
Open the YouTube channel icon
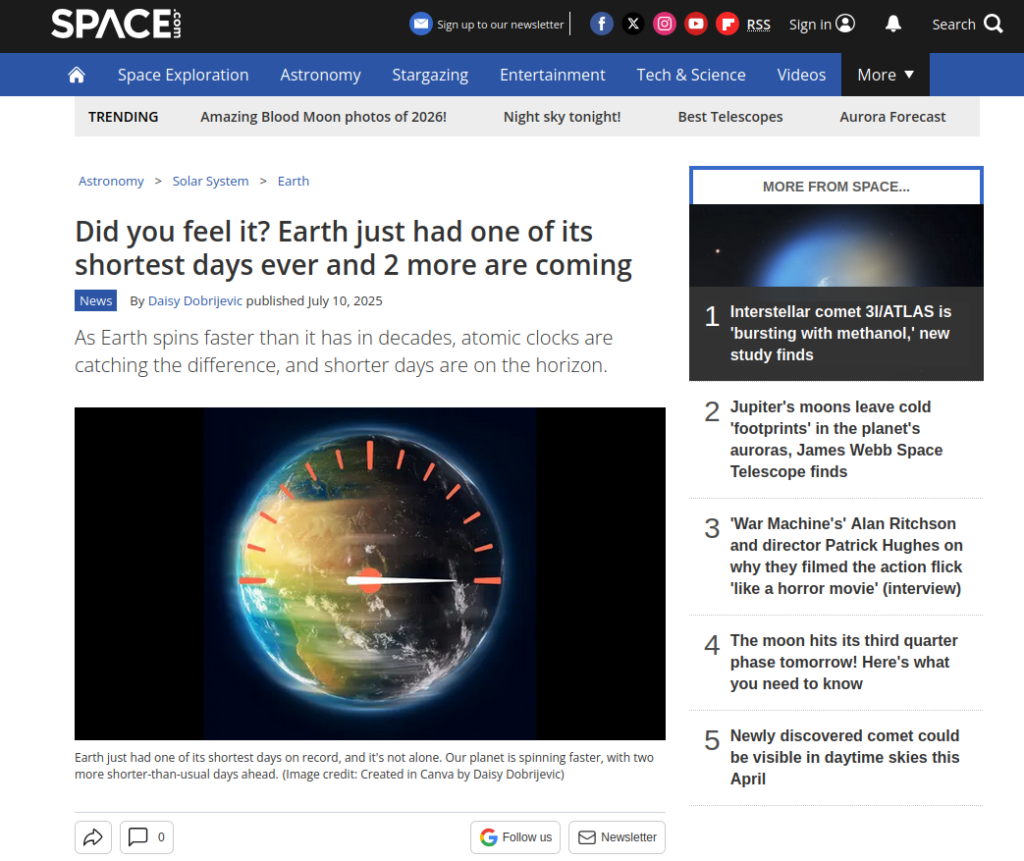tap(696, 24)
